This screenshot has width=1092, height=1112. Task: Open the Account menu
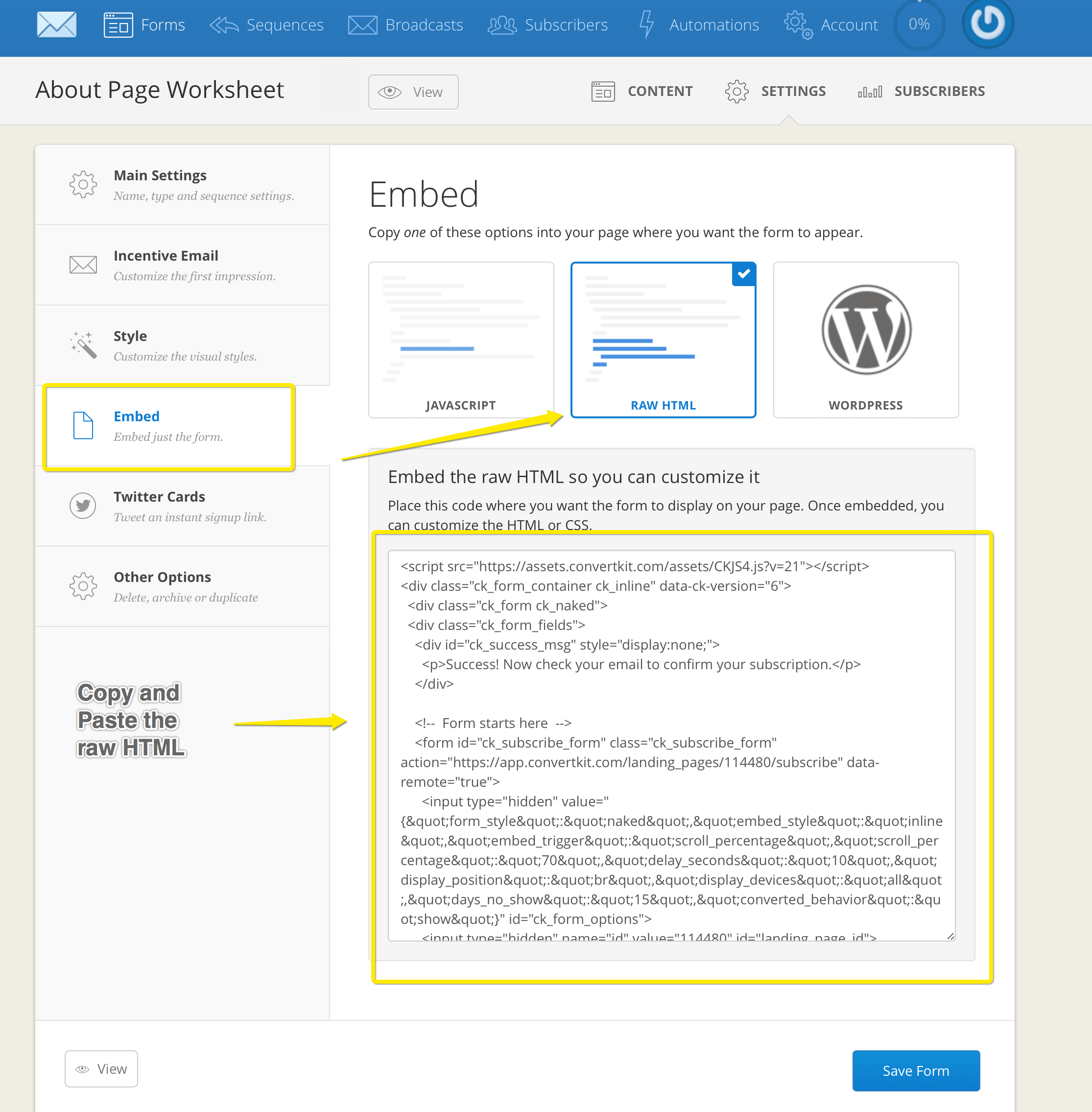tap(831, 25)
